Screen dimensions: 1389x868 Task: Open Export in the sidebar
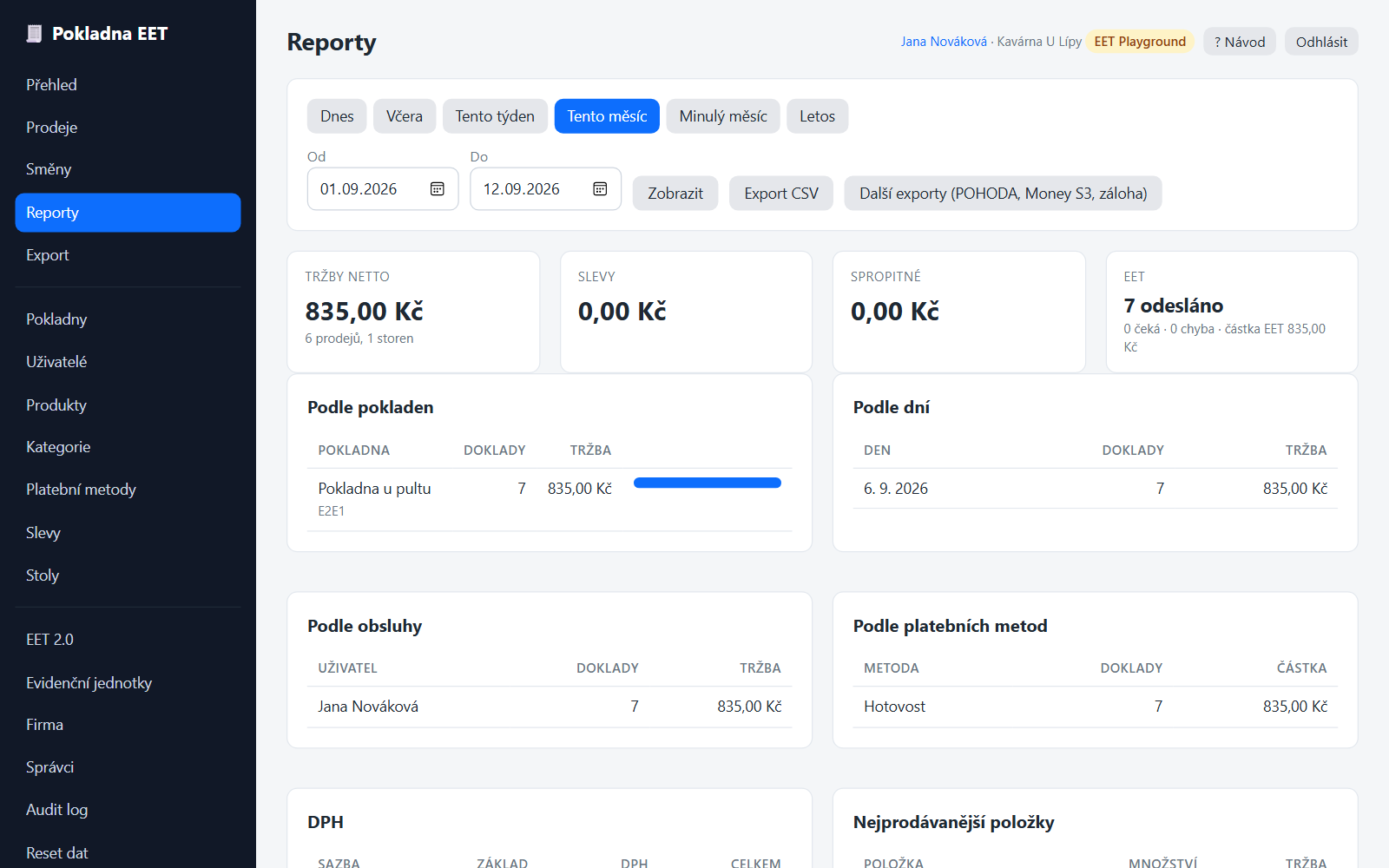tap(128, 255)
